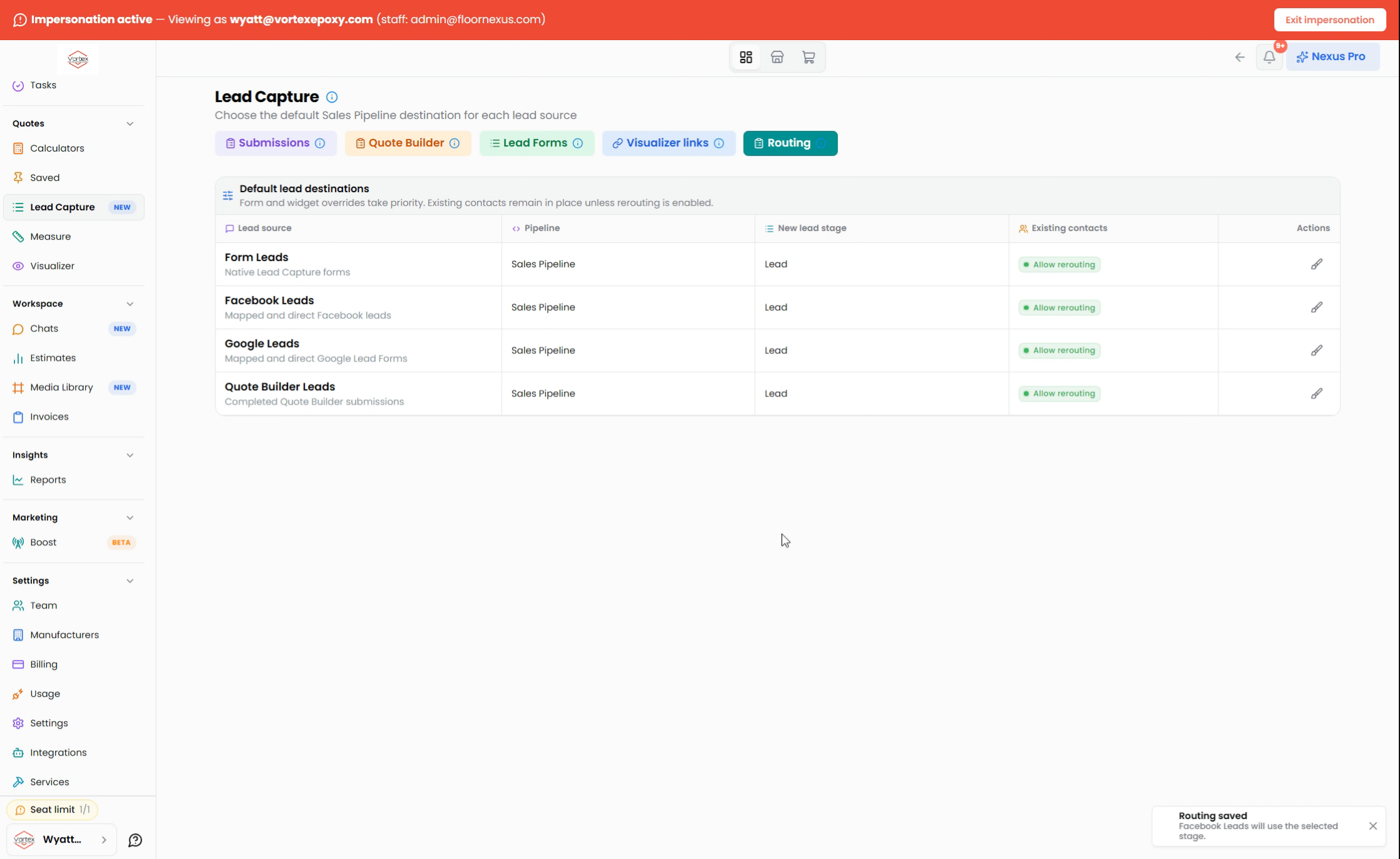Open Calculators in the sidebar

coord(73,148)
